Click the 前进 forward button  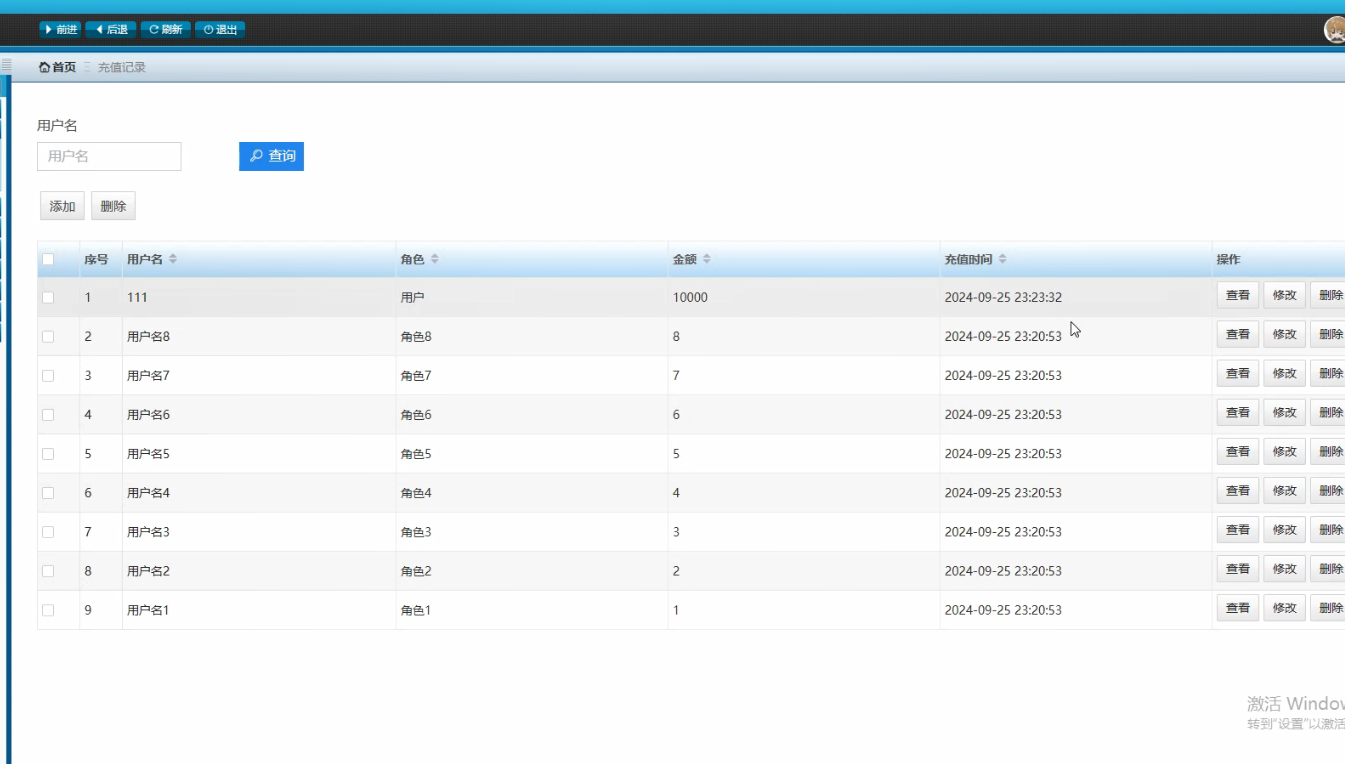pos(60,29)
